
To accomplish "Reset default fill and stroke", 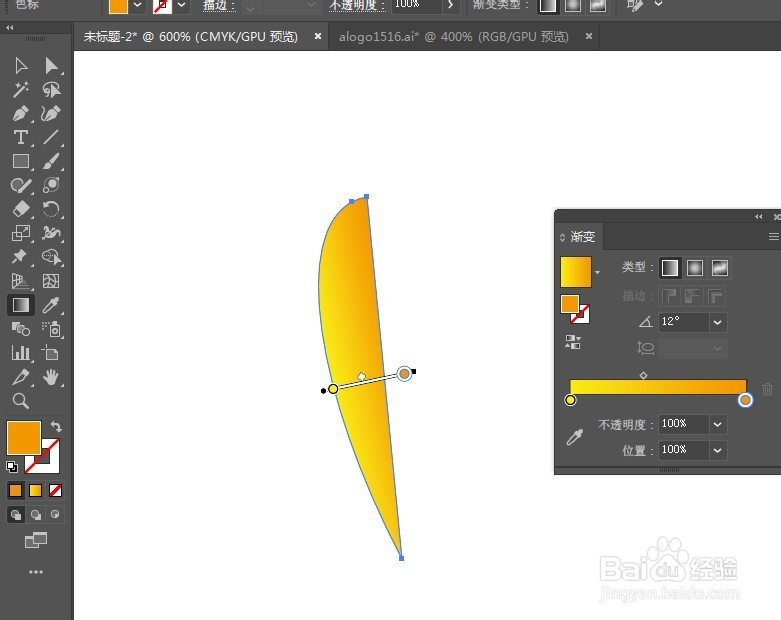I will coord(12,467).
